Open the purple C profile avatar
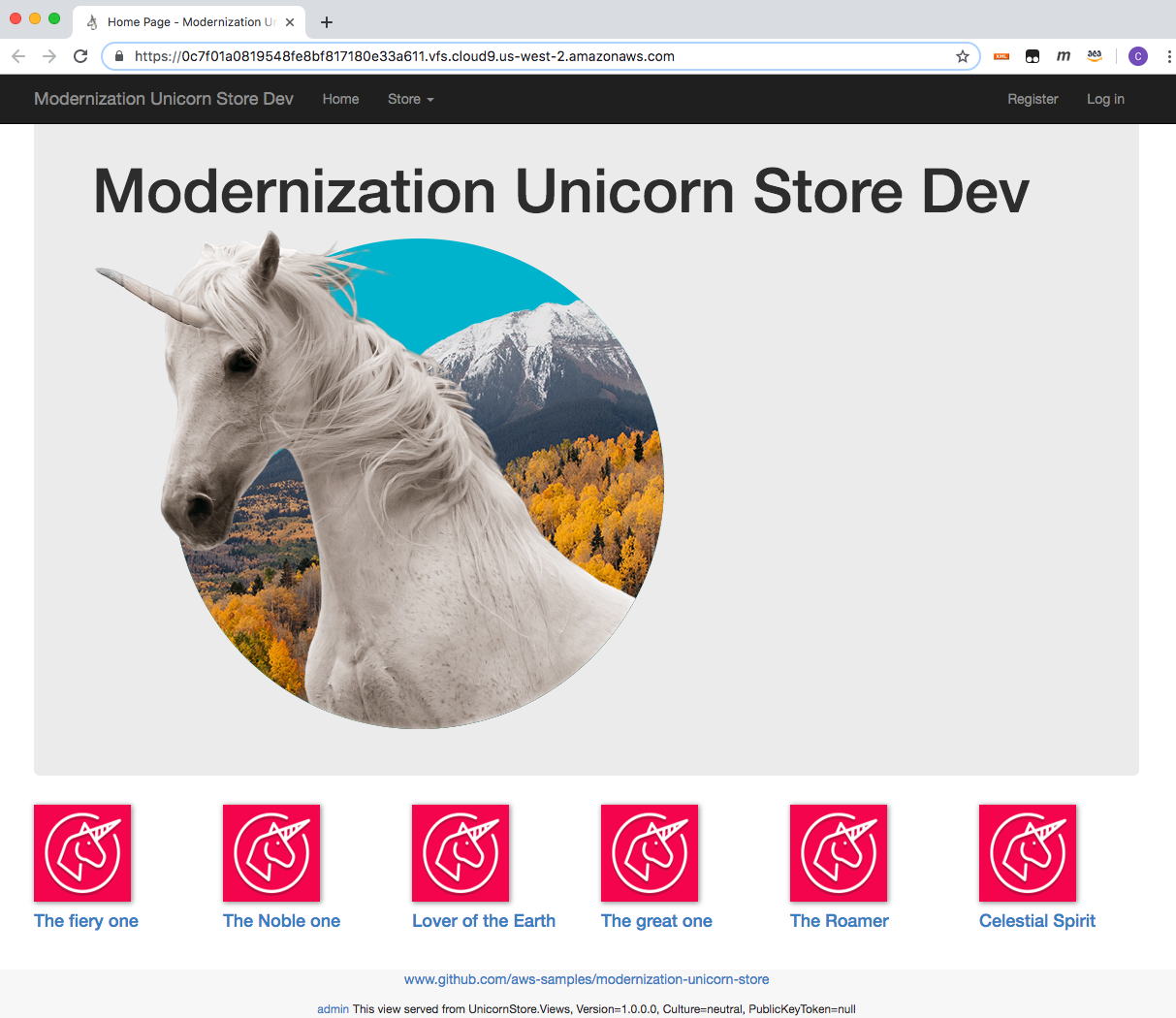1176x1018 pixels. (1138, 56)
